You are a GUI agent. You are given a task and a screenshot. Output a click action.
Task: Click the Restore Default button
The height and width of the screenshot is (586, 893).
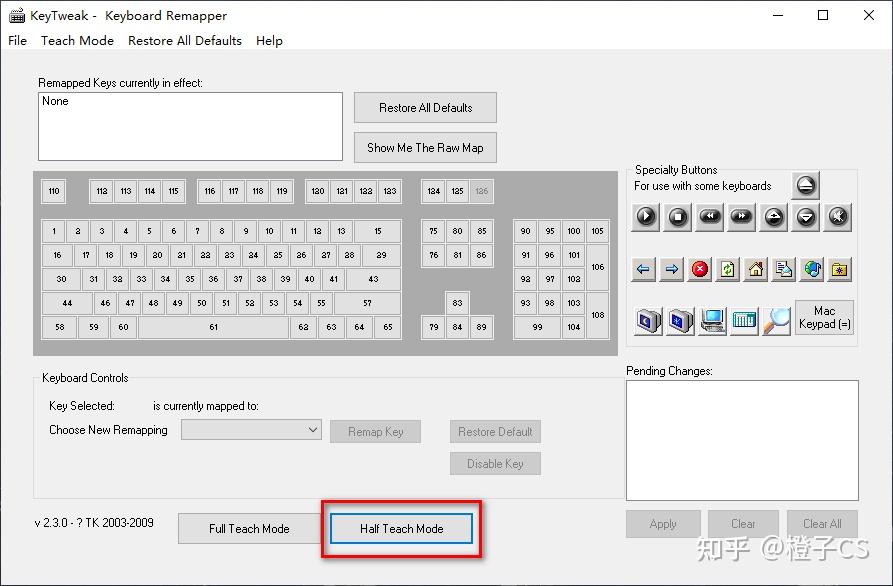(495, 432)
